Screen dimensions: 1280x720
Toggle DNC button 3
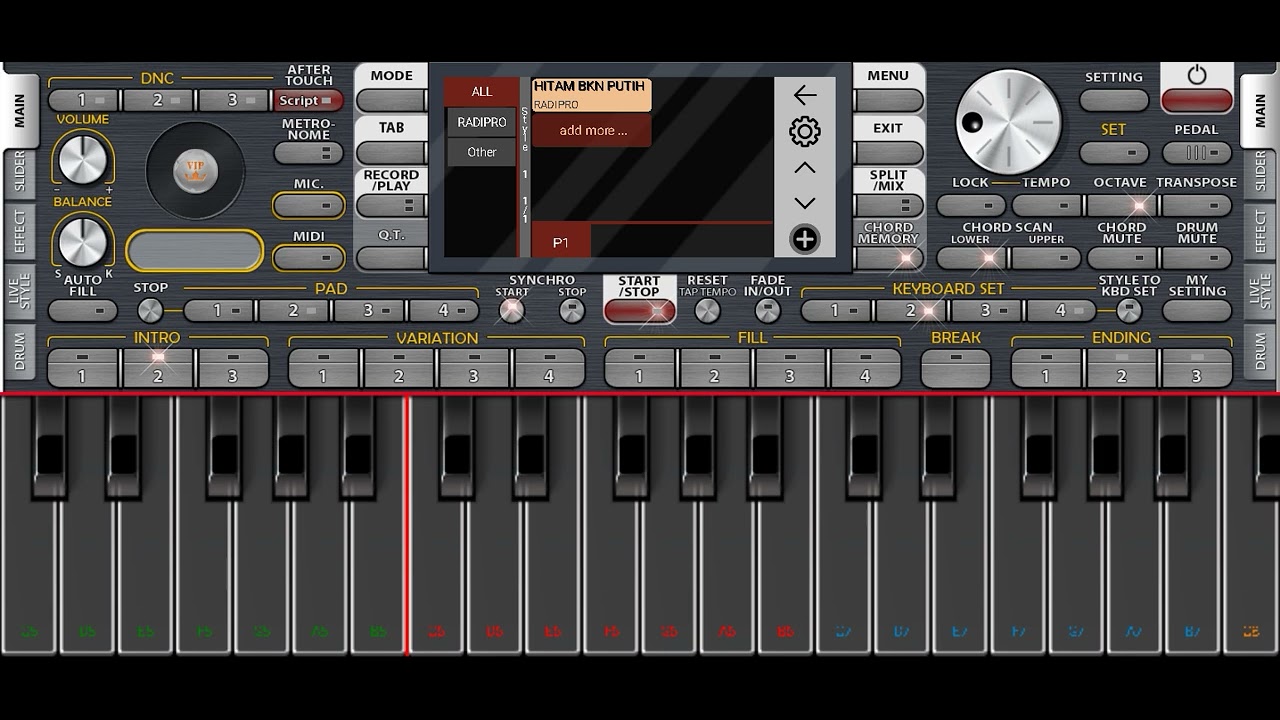click(x=234, y=100)
